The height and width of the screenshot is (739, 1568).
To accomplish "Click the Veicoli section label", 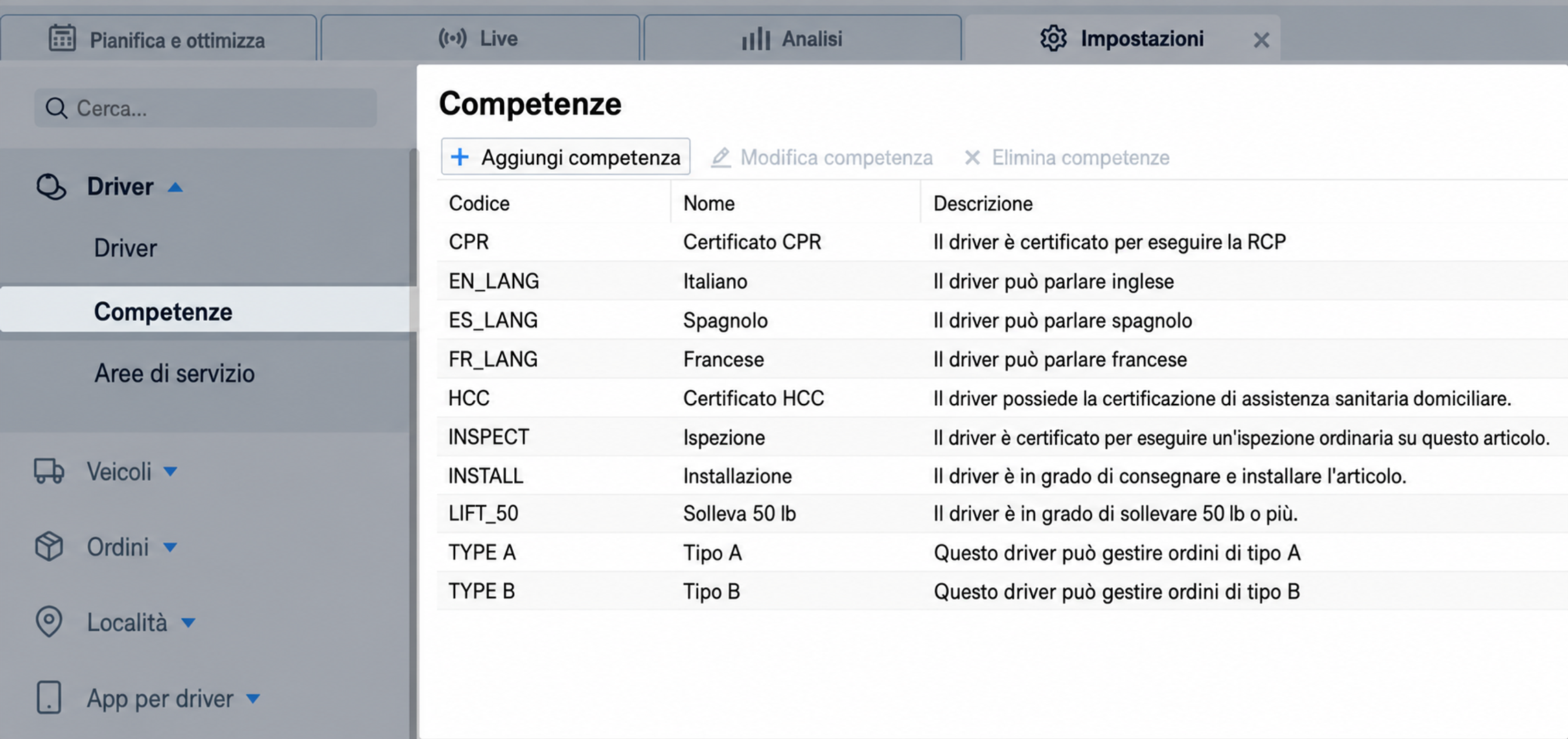I will tap(119, 471).
